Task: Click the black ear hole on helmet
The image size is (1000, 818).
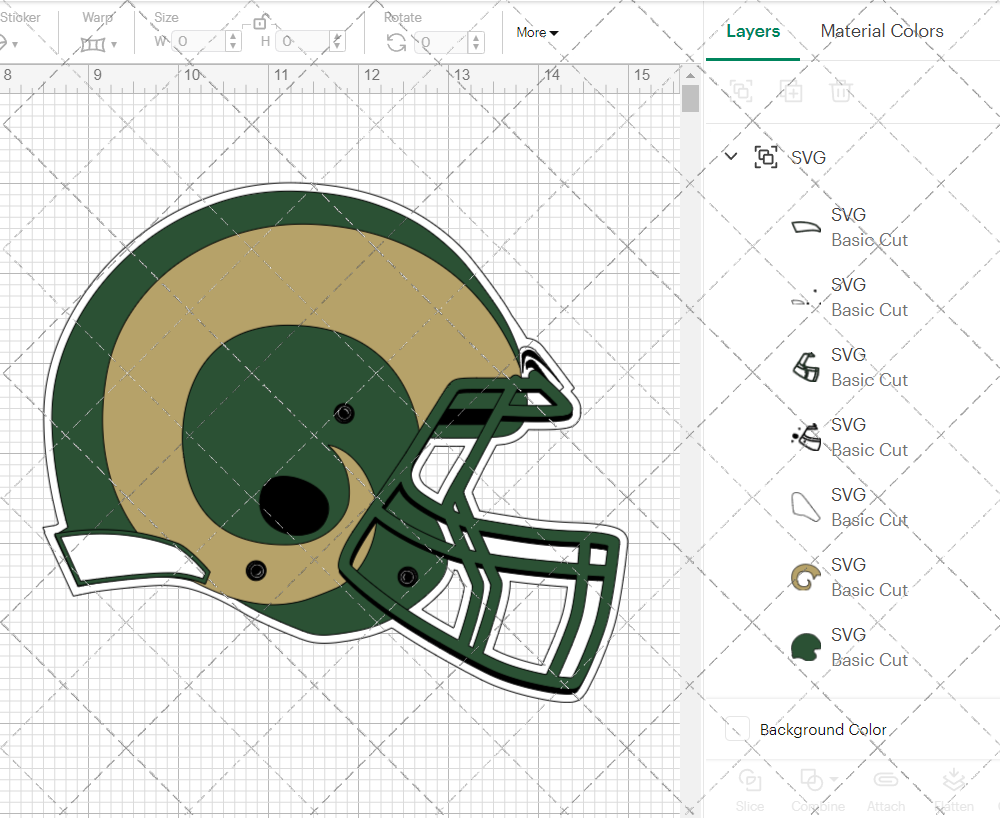Action: (294, 506)
